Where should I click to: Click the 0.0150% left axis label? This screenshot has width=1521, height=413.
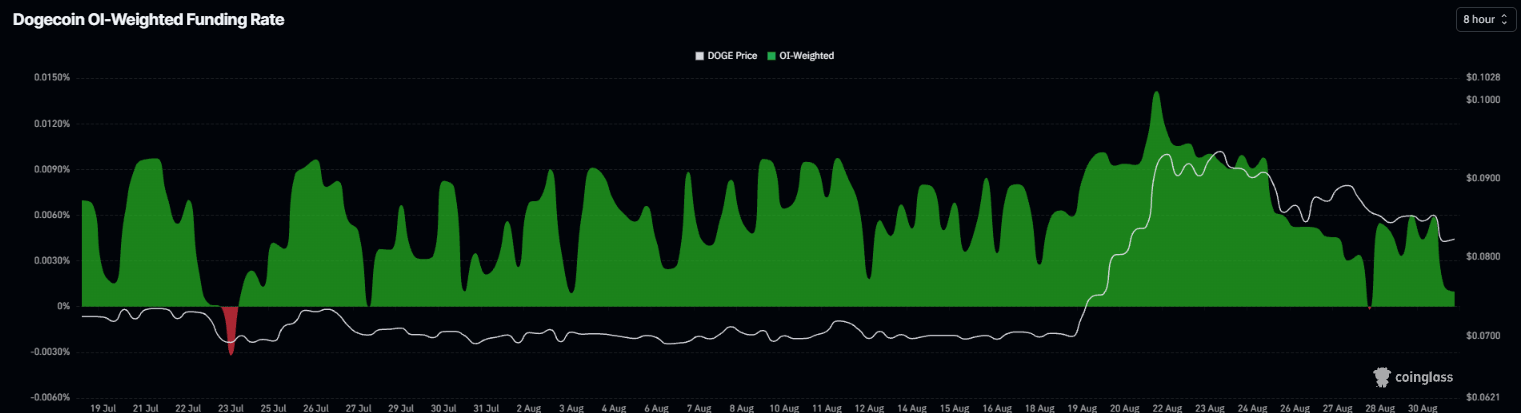pos(50,78)
